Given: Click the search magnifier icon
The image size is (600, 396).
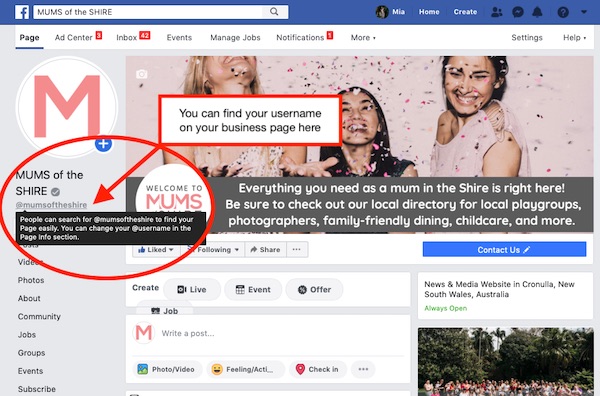Looking at the screenshot, I should click(274, 12).
